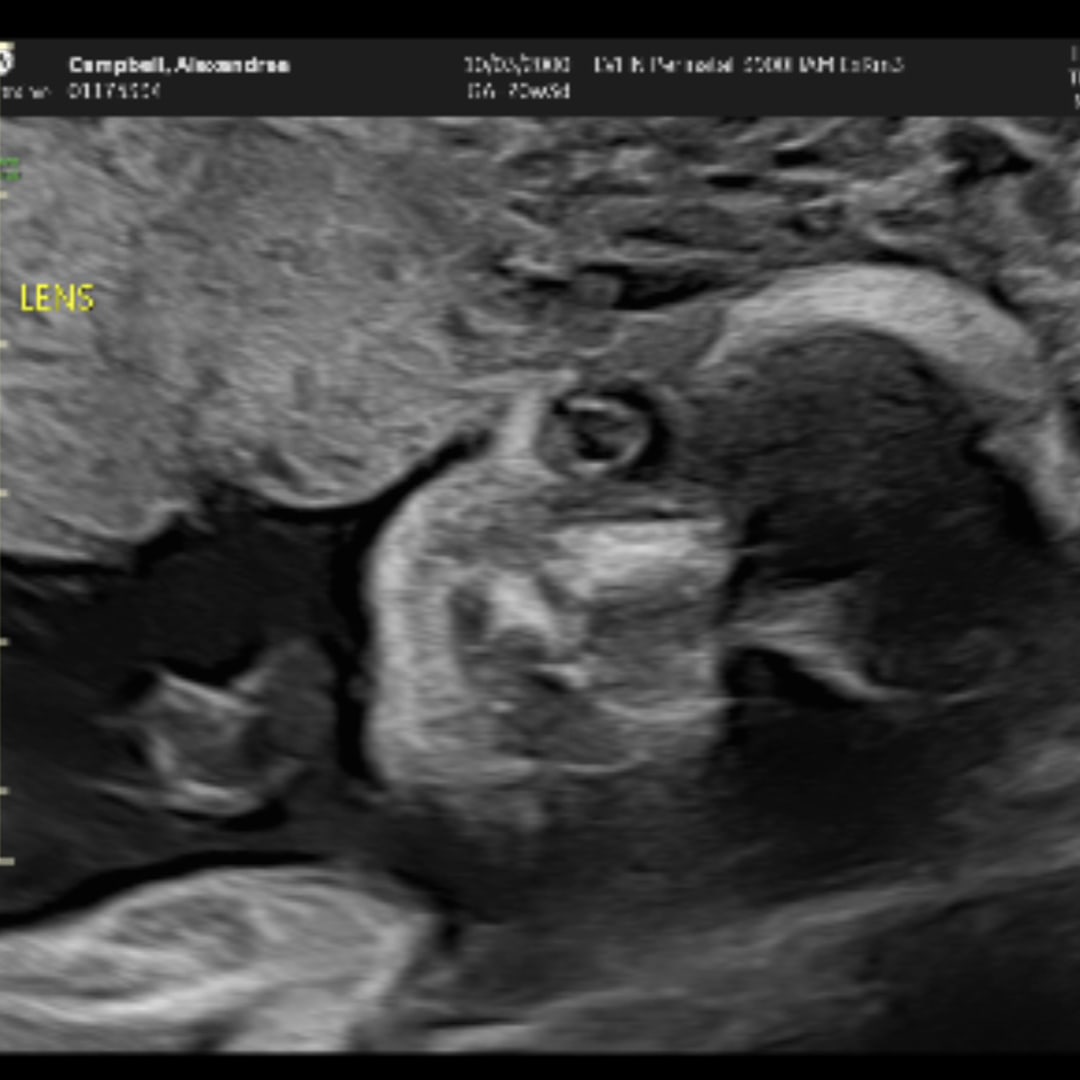Click the textured placenta tissue at upper left
The image size is (1080, 1080).
tap(250, 300)
